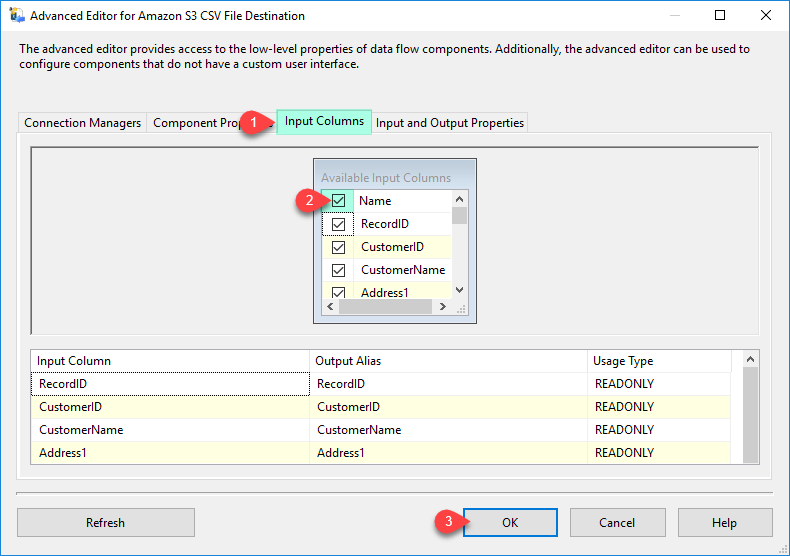Viewport: 790px width, 556px height.
Task: Uncheck the CustomerID column checkbox
Action: [x=339, y=247]
